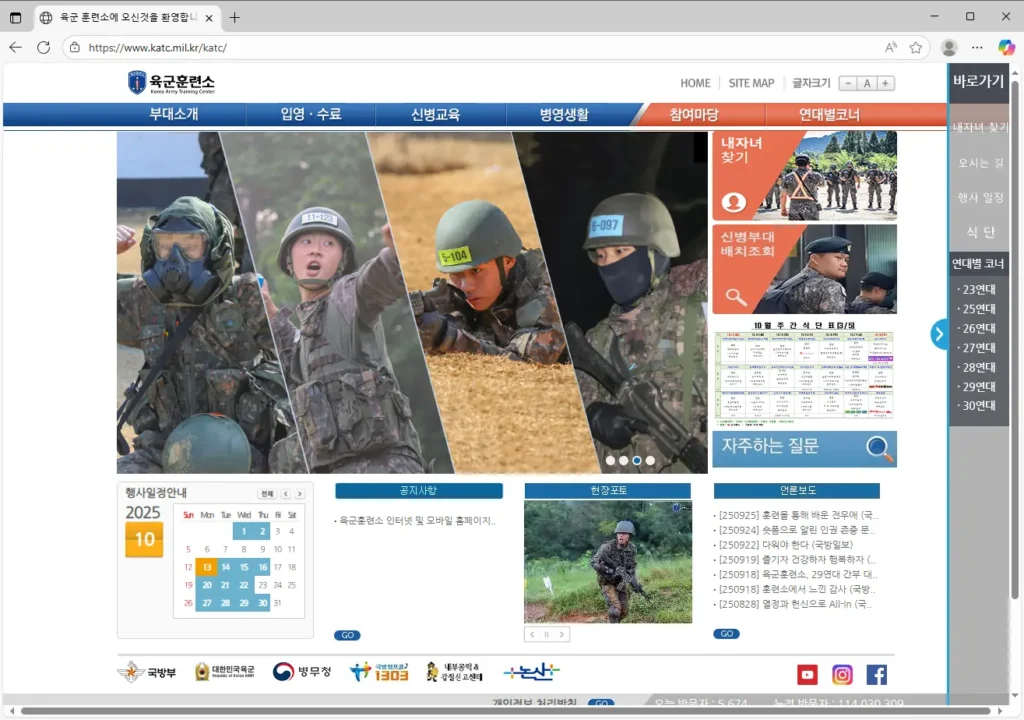Open the weekly meal plan thumbnail
Image resolution: width=1024 pixels, height=720 pixels.
(x=804, y=376)
